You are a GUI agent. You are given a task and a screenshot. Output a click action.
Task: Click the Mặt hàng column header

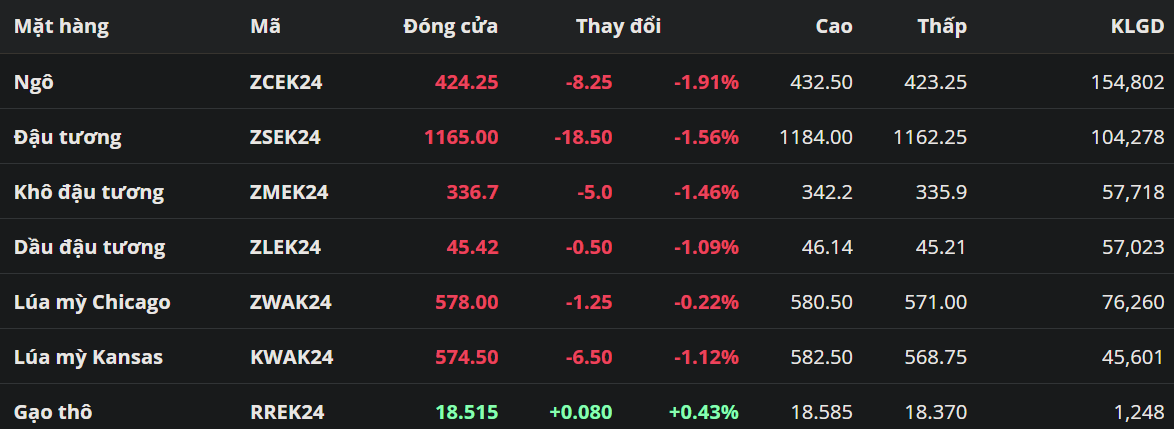pyautogui.click(x=61, y=27)
